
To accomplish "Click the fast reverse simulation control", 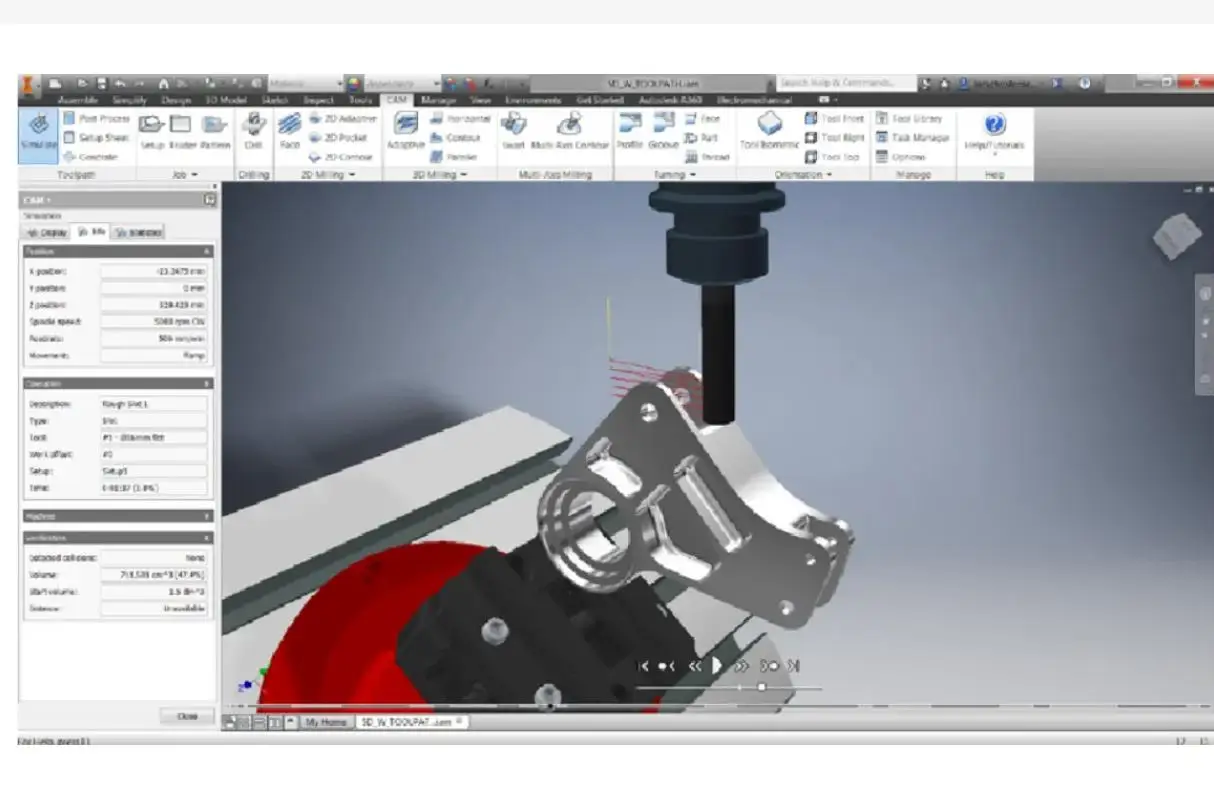I will [693, 665].
